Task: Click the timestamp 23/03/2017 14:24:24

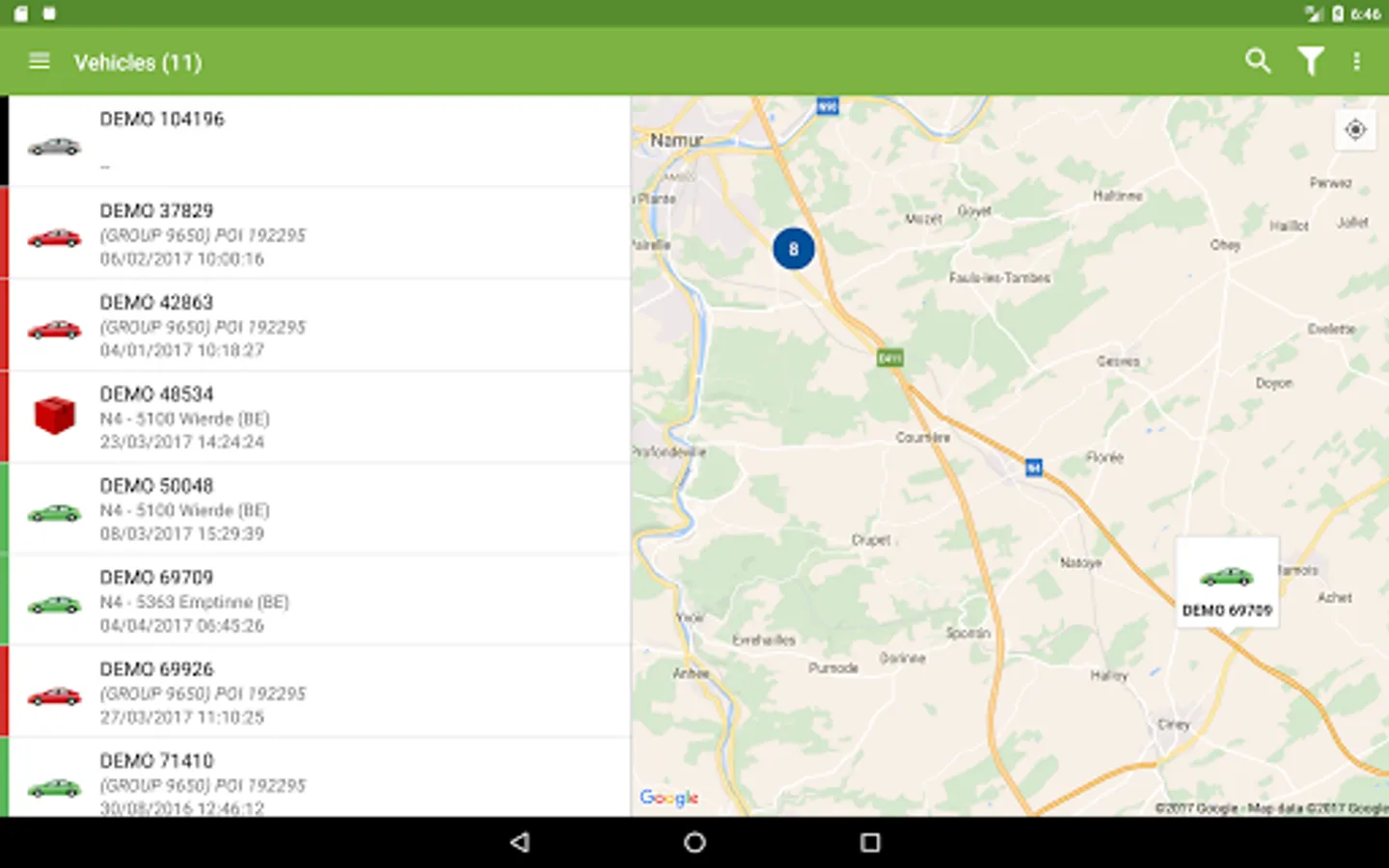Action: pyautogui.click(x=181, y=442)
